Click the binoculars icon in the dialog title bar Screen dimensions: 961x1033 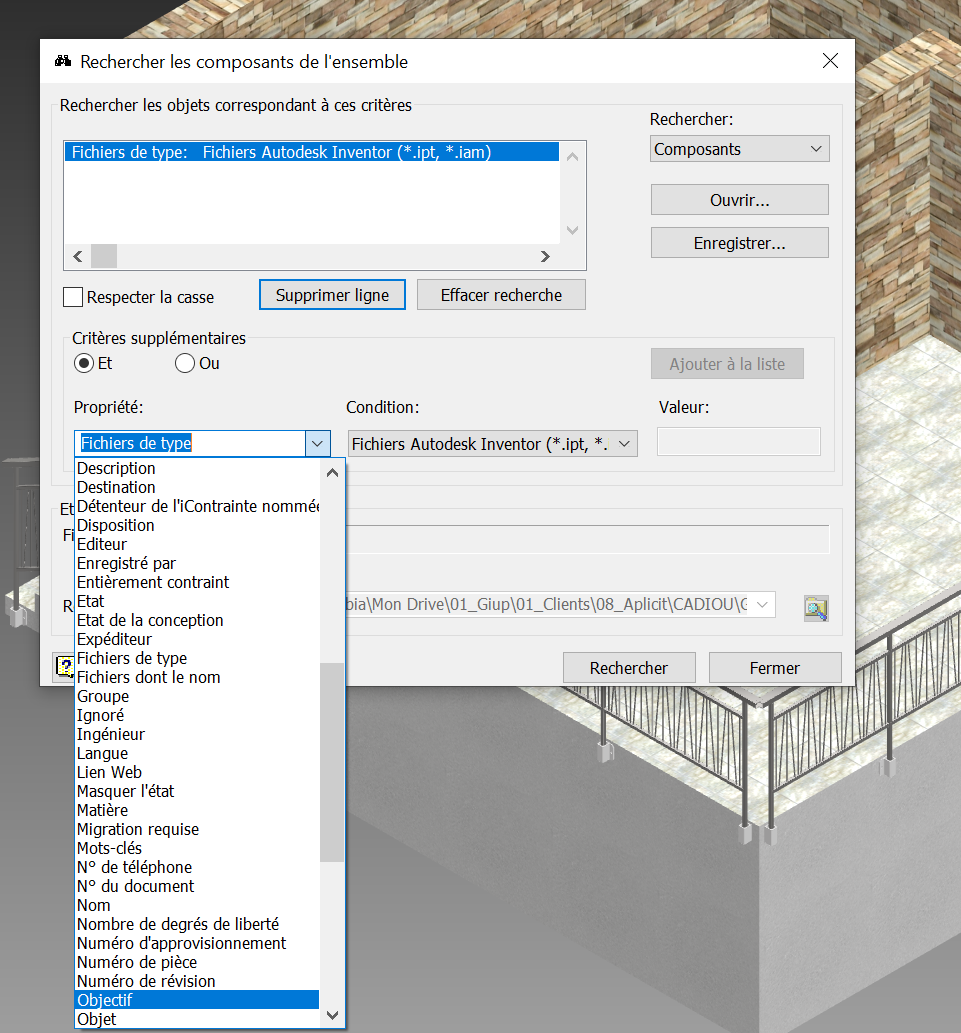tap(62, 61)
